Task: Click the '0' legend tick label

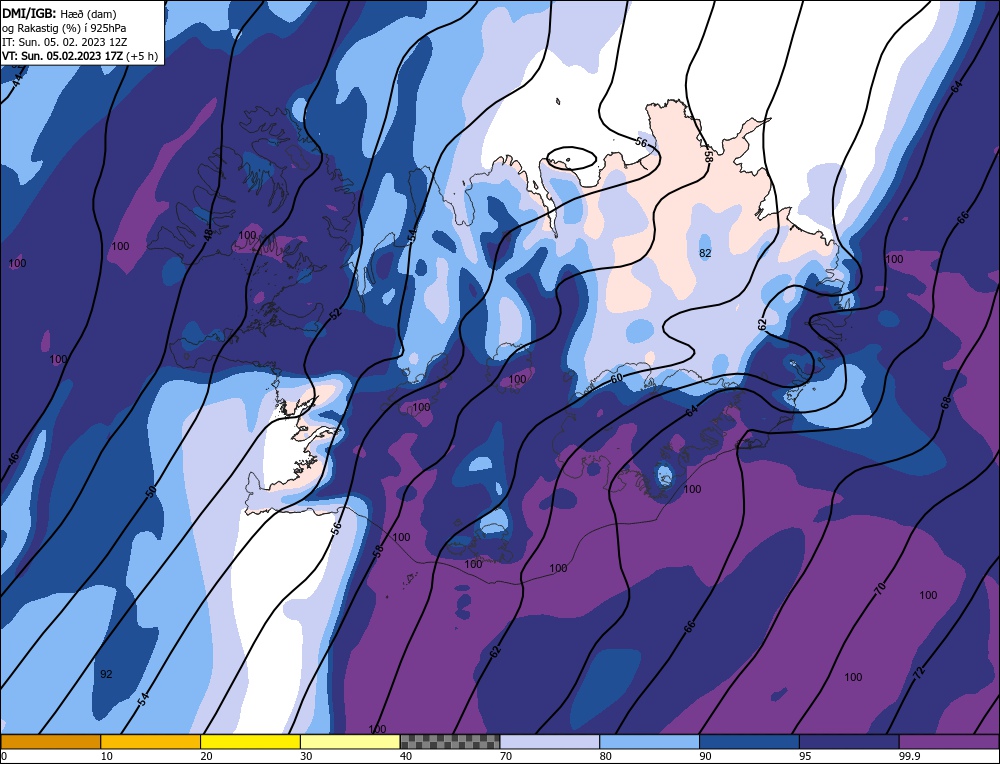Action: click(4, 756)
